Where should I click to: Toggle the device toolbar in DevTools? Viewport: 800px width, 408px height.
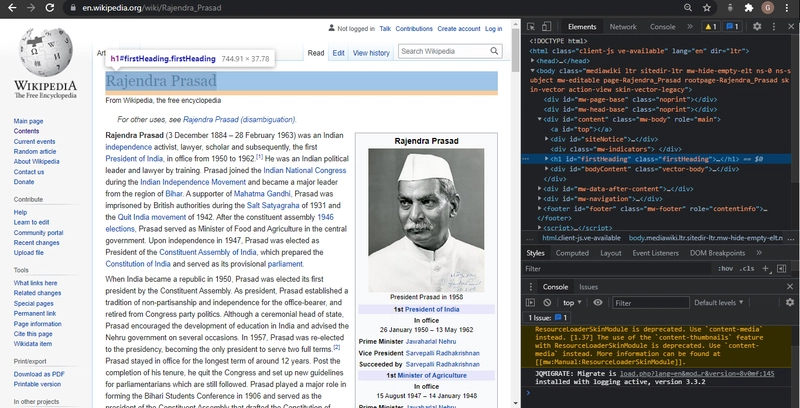(x=546, y=27)
